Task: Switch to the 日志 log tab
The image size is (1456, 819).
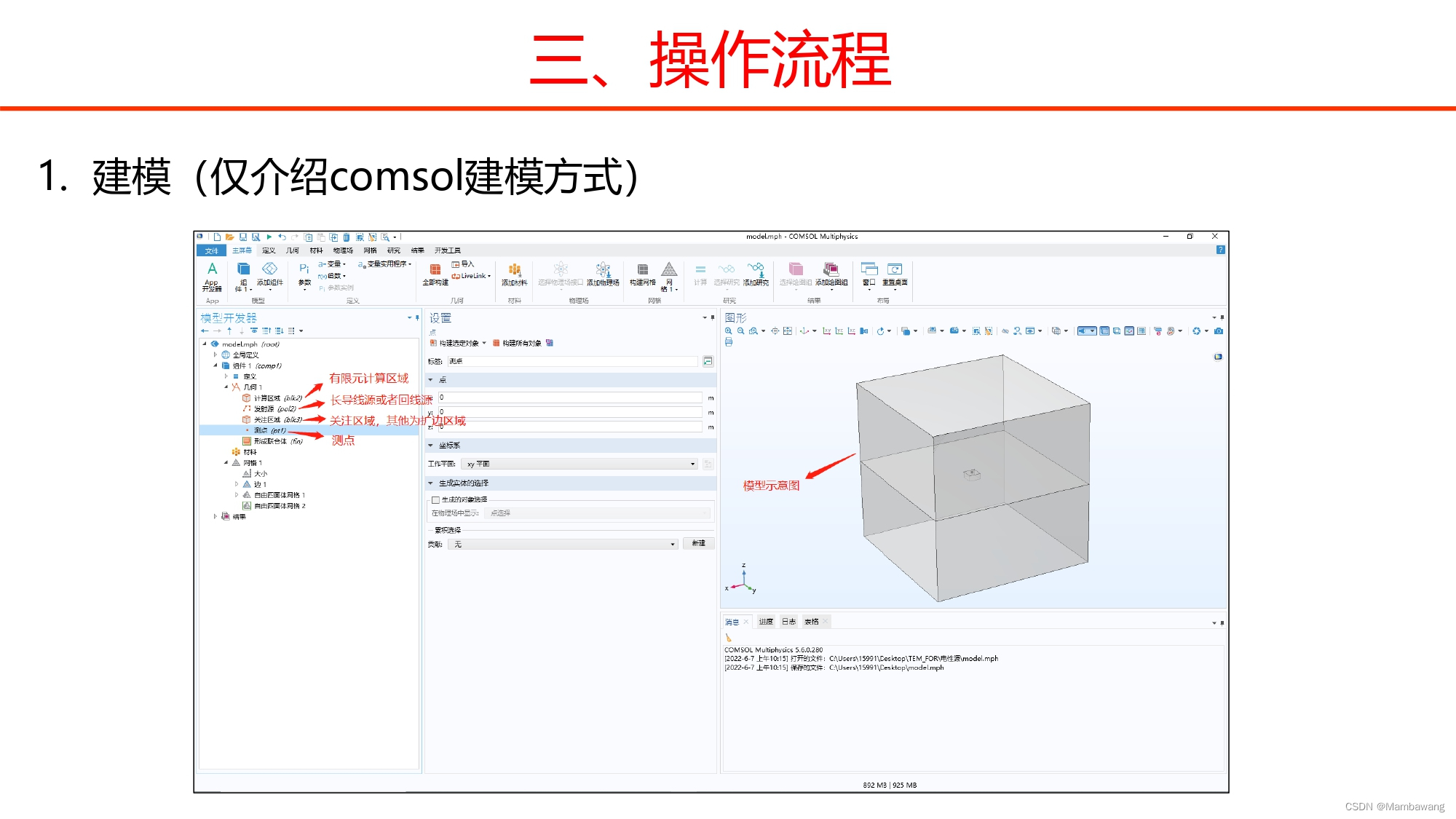Action: coord(788,622)
